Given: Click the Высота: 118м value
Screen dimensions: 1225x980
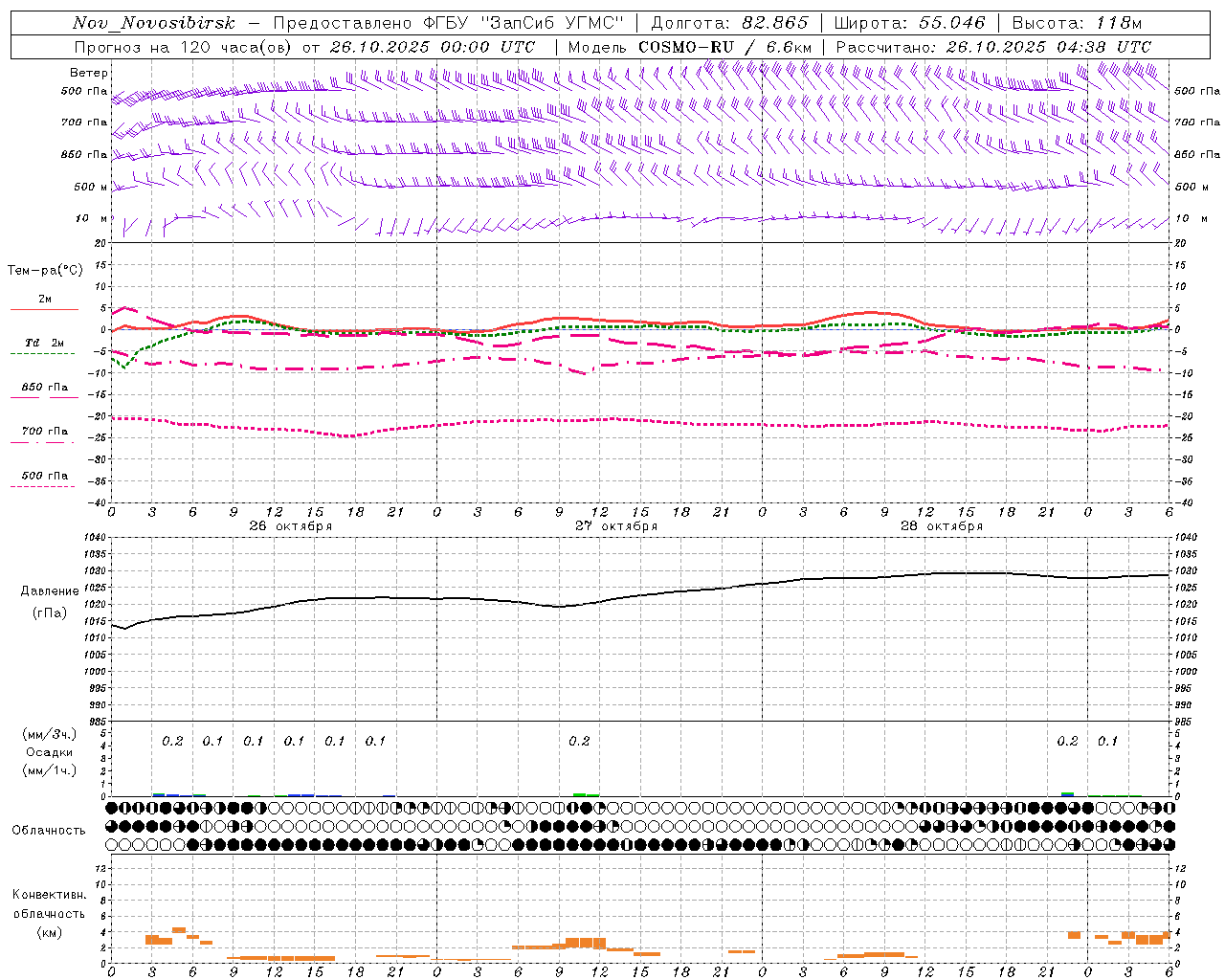Looking at the screenshot, I should pos(1077,23).
